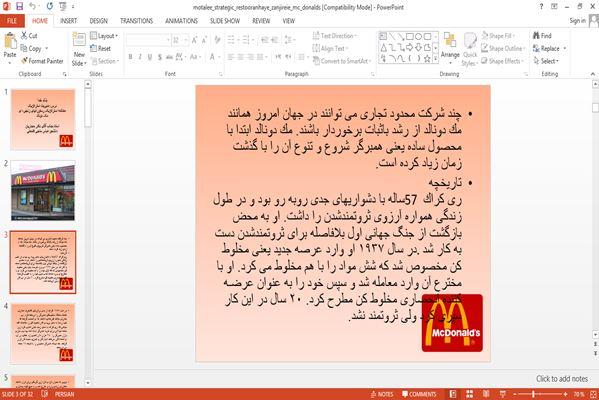Open the font size dropdown
599x400 pixels.
click(186, 40)
